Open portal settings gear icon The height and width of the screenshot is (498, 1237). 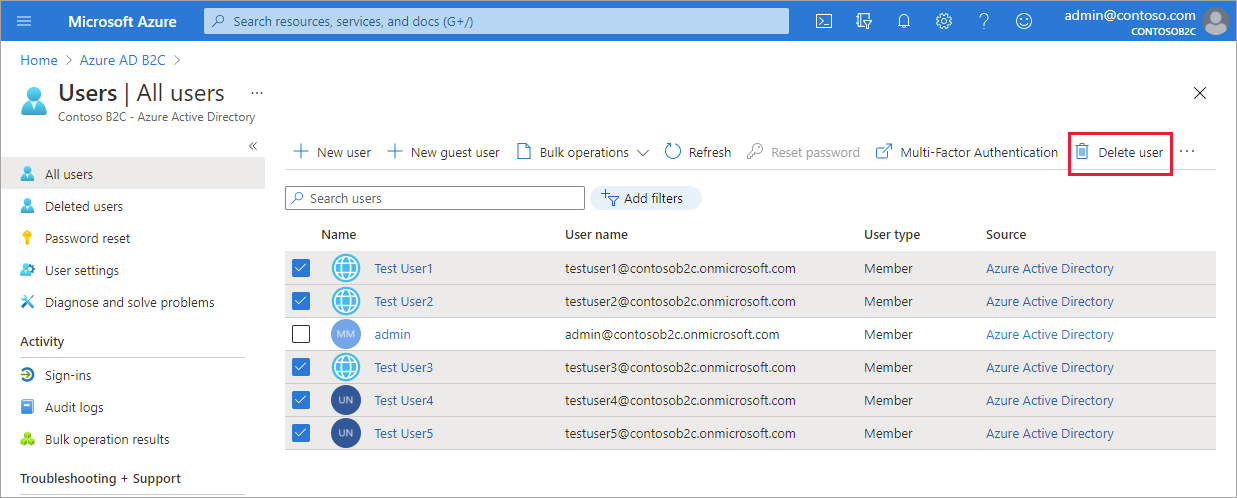pos(944,21)
